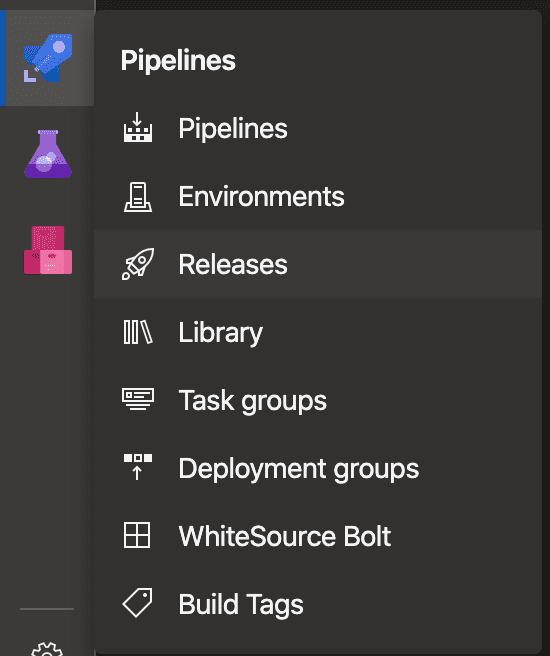Screen dimensions: 550x656
Task: Select Pipelines menu entry
Action: [x=318, y=128]
